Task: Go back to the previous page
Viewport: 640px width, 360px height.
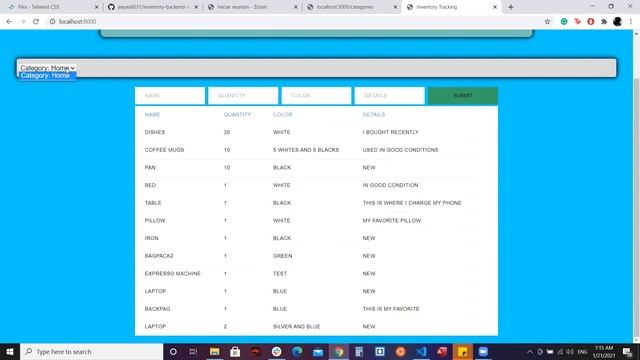Action: click(x=9, y=22)
